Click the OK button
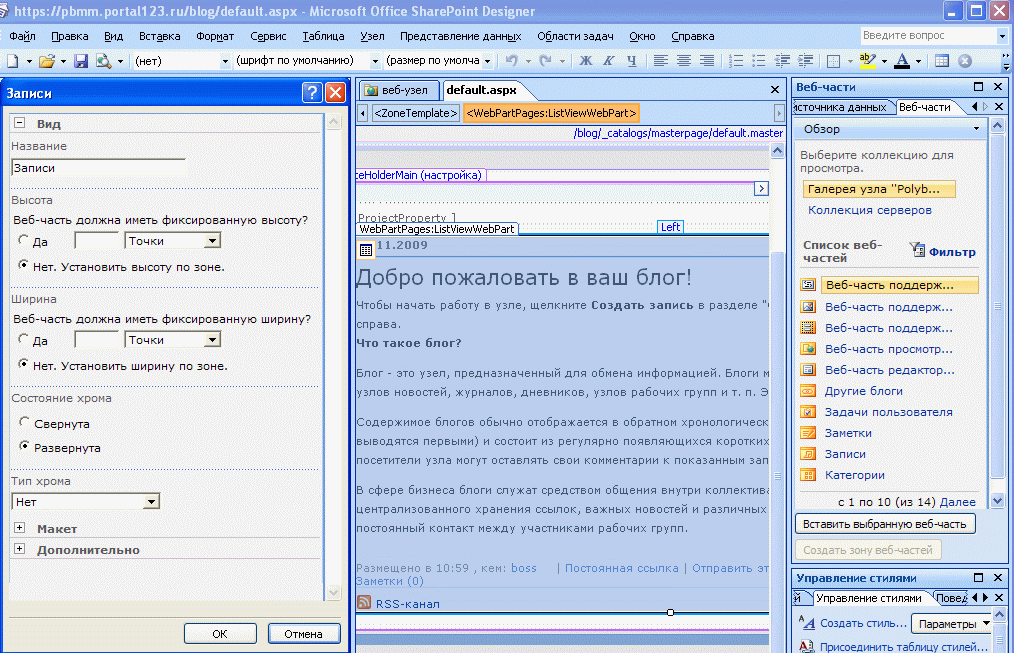Screen dimensions: 1014x653 coord(220,633)
